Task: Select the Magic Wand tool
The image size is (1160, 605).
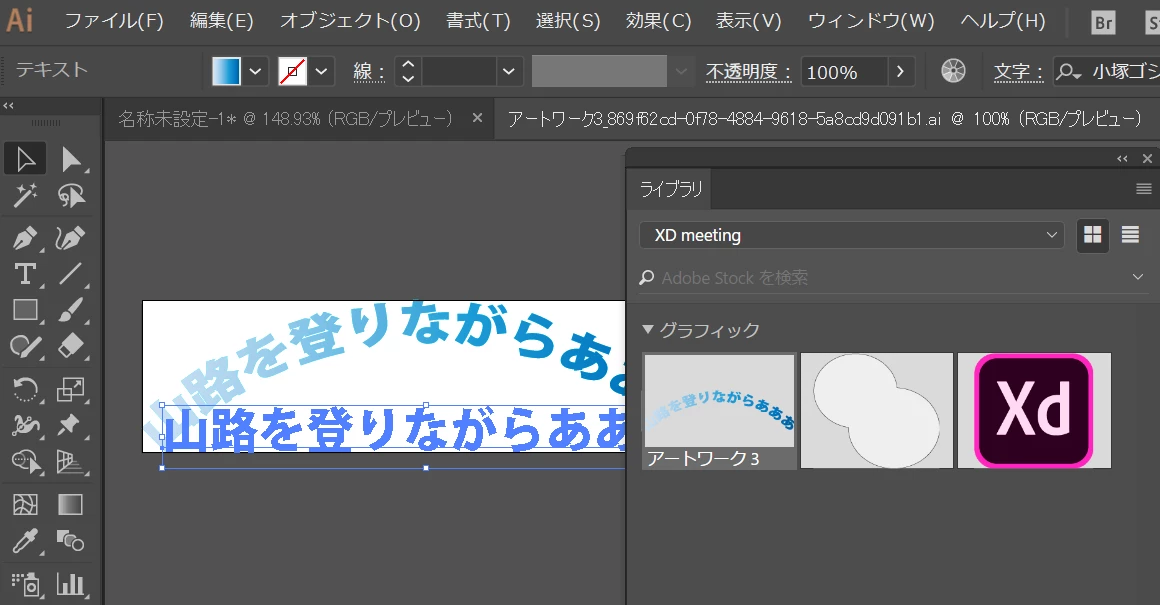Action: pos(25,196)
